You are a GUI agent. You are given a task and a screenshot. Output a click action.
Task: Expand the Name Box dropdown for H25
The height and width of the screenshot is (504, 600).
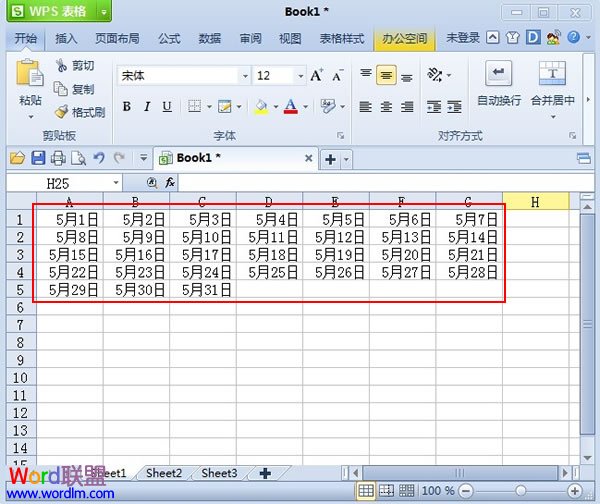pos(116,183)
